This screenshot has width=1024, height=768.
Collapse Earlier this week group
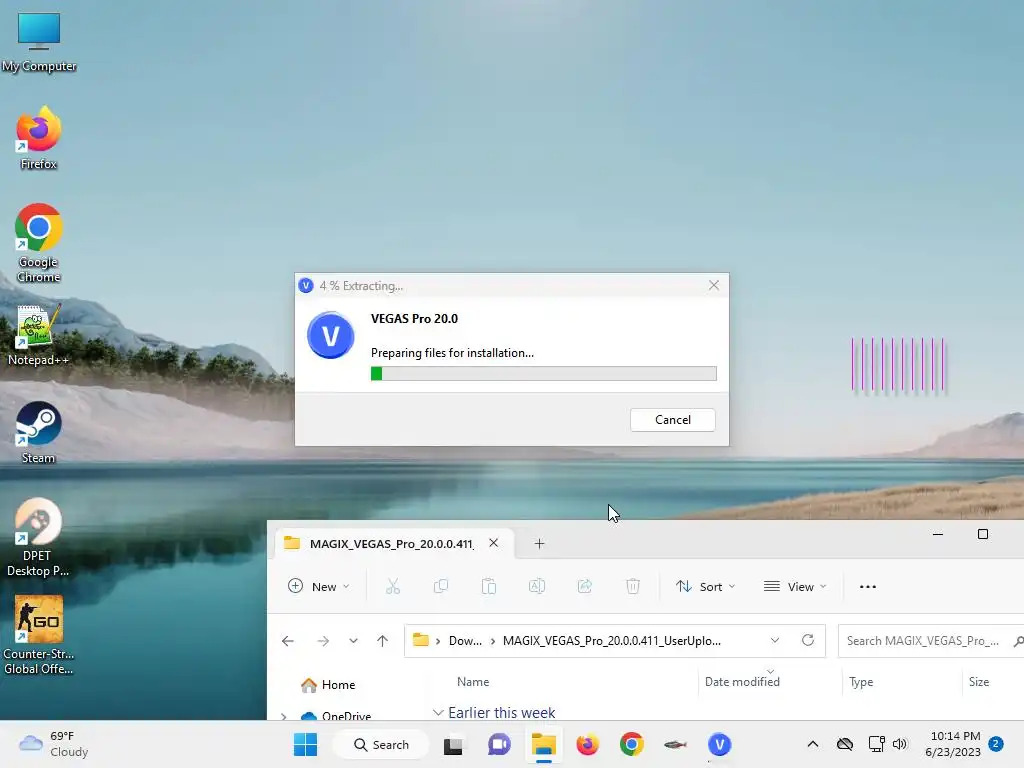(x=438, y=712)
